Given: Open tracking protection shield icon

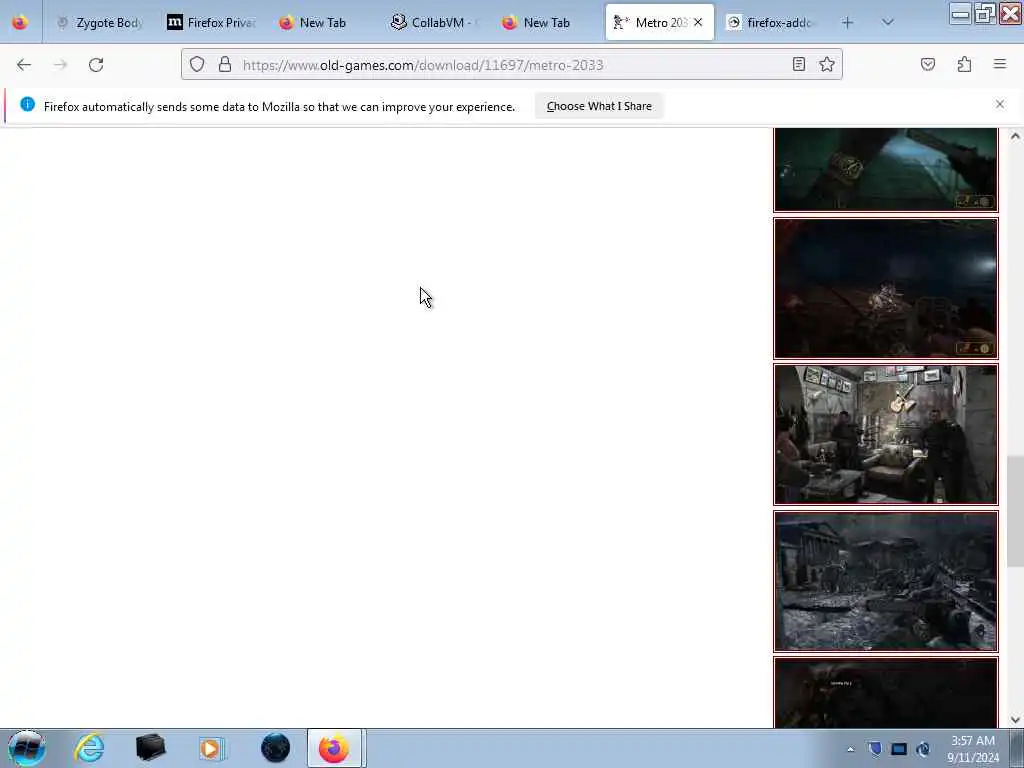Looking at the screenshot, I should (x=197, y=64).
